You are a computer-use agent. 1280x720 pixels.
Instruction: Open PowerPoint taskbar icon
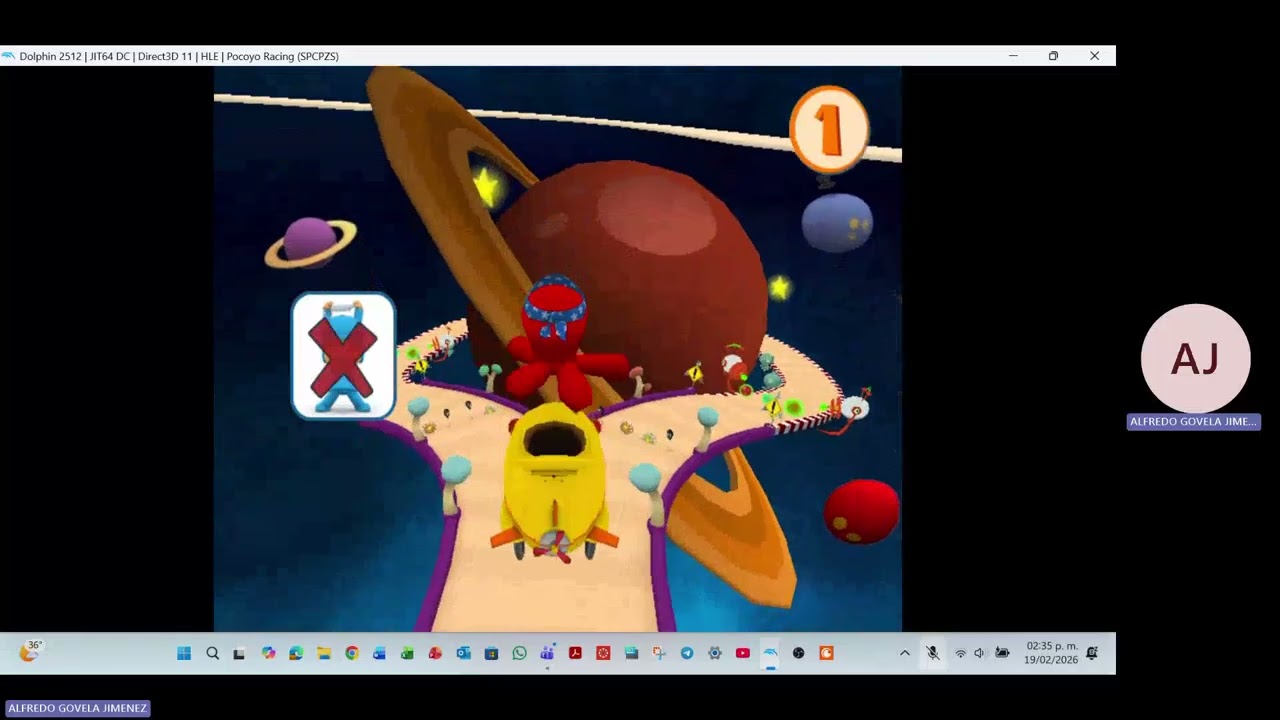pyautogui.click(x=435, y=653)
